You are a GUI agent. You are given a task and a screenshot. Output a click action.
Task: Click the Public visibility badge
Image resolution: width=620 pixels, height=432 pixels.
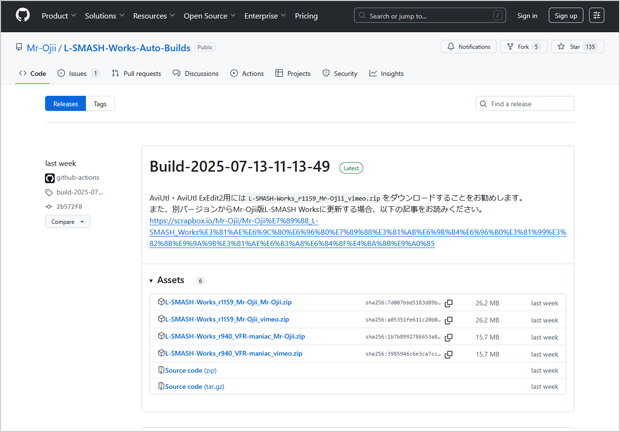[205, 47]
